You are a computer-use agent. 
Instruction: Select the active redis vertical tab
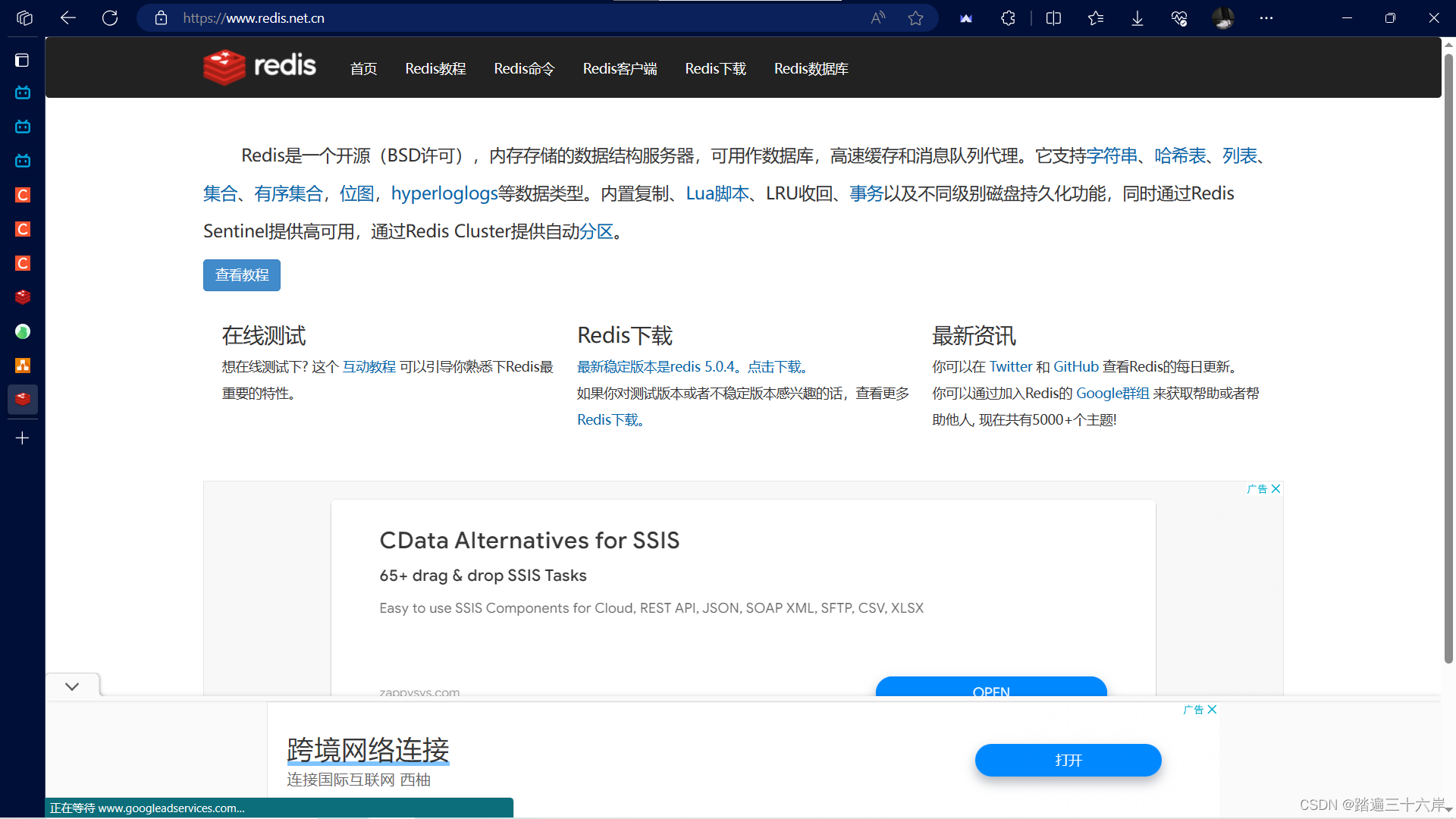pyautogui.click(x=23, y=399)
